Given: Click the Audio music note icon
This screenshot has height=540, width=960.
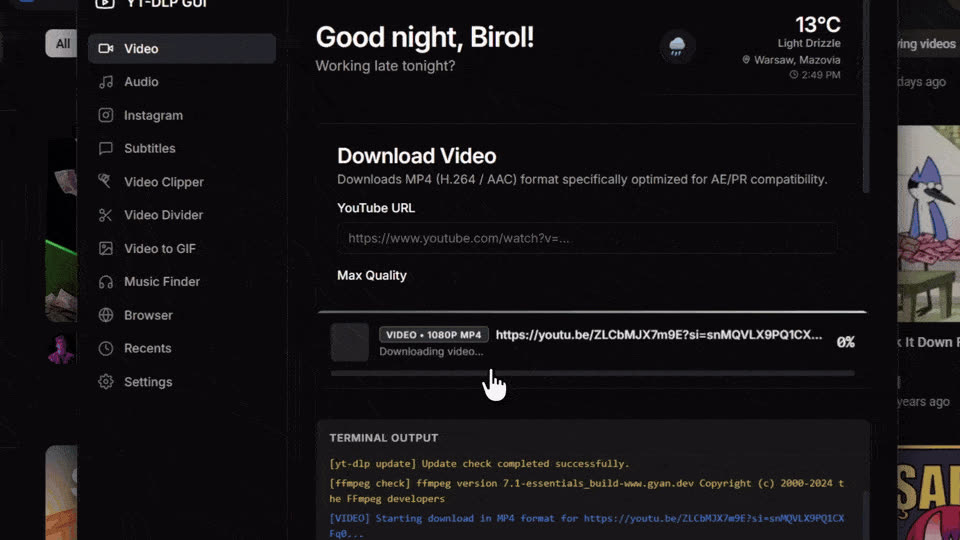Looking at the screenshot, I should [x=106, y=81].
